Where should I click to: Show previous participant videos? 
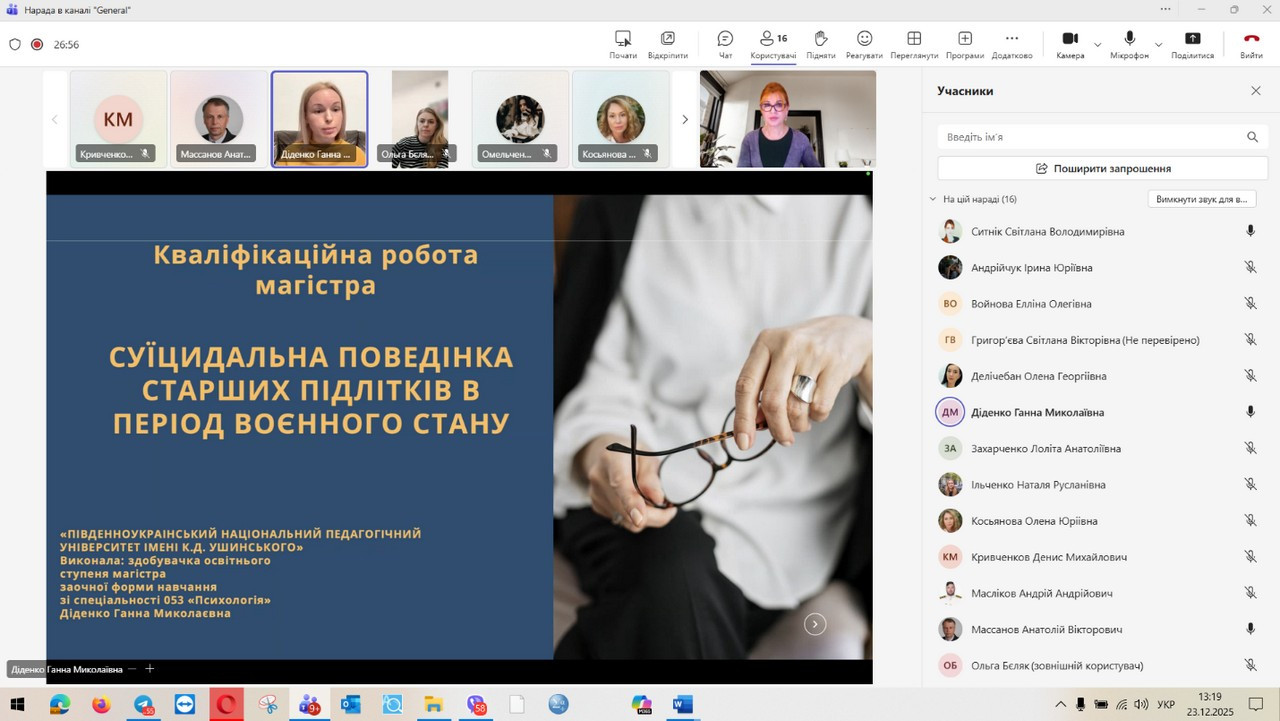coord(55,119)
